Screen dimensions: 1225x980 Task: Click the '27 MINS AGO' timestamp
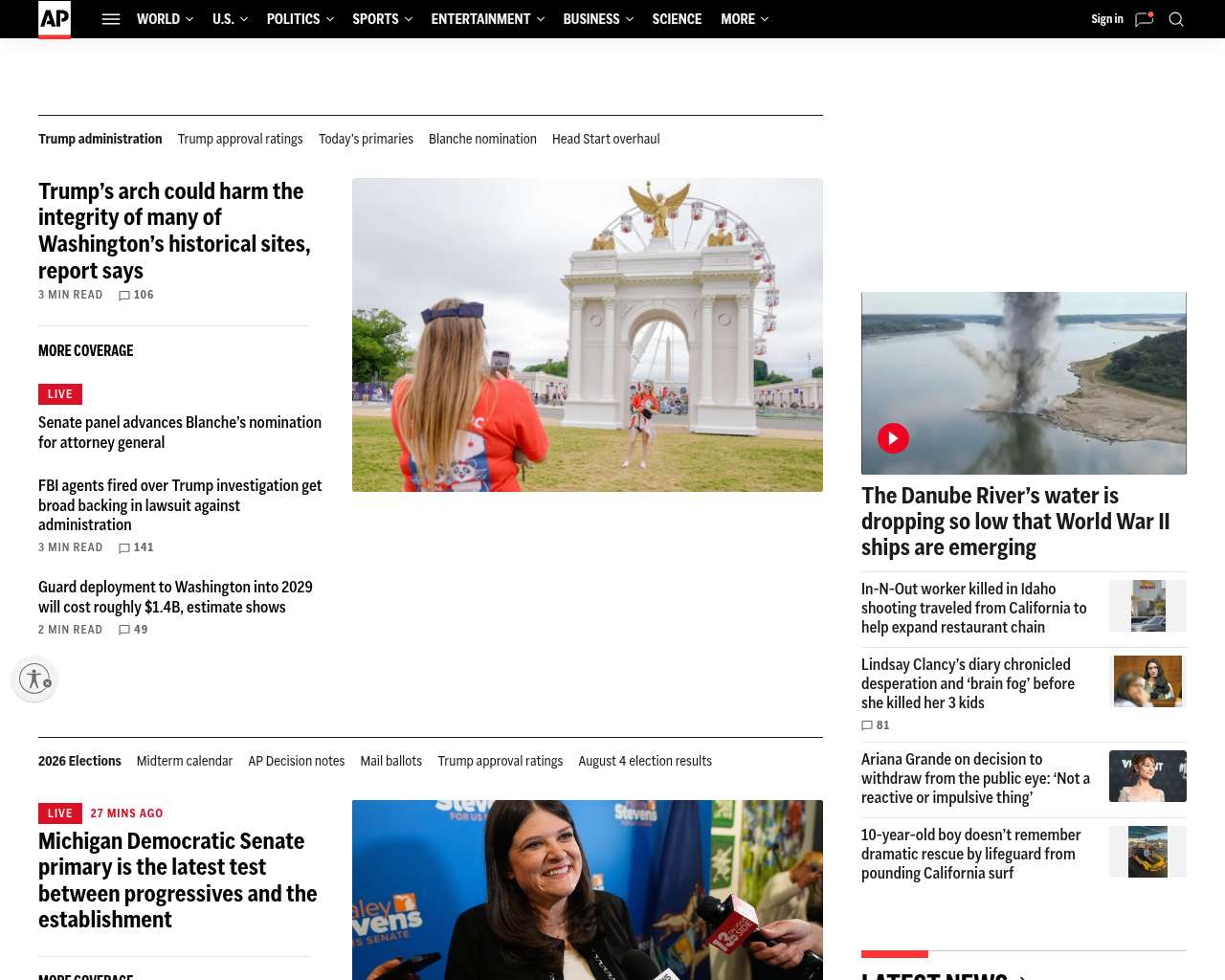coord(127,813)
